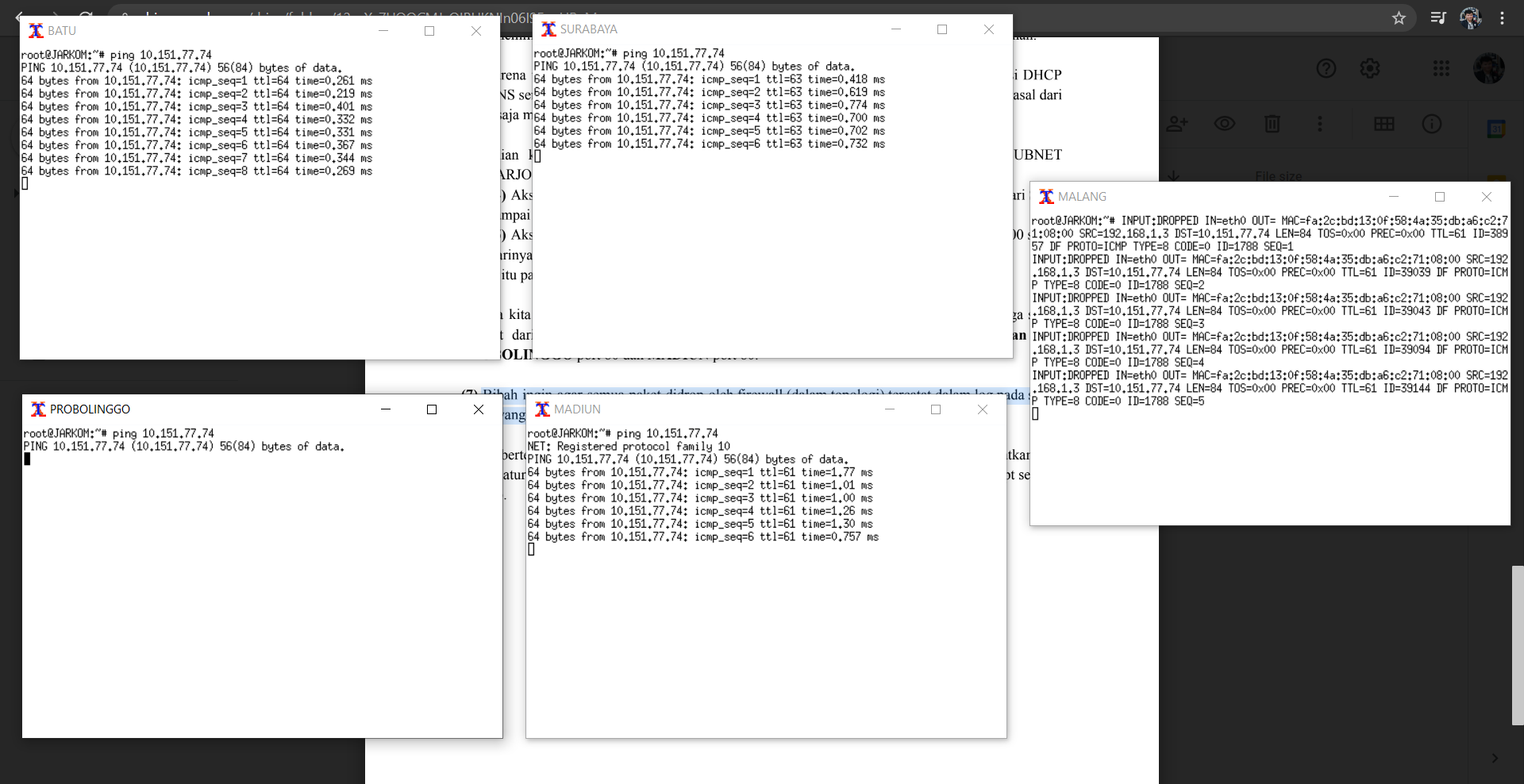
Task: Bookmark page with the star icon
Action: (x=1399, y=17)
